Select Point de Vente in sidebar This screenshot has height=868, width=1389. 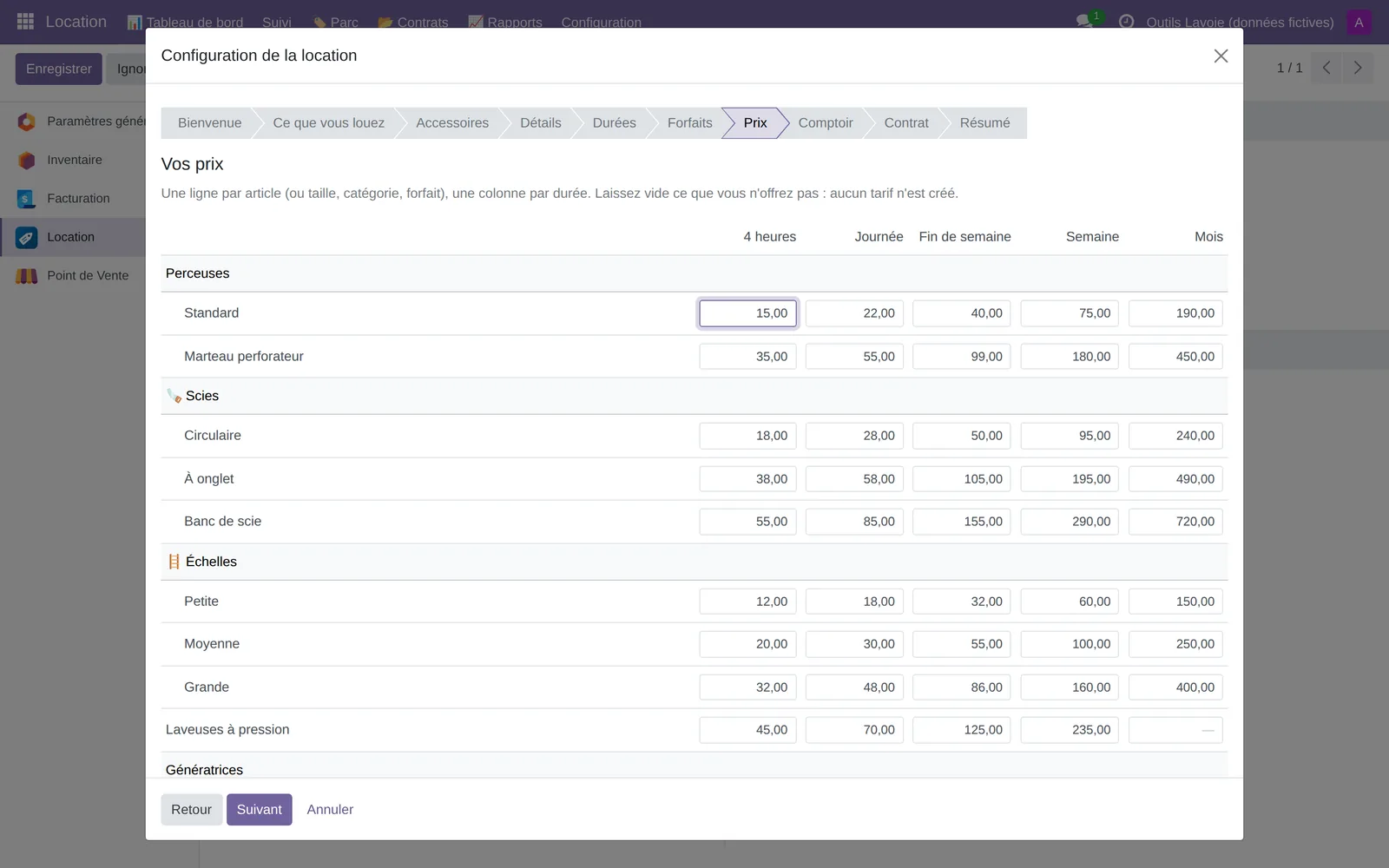point(88,276)
